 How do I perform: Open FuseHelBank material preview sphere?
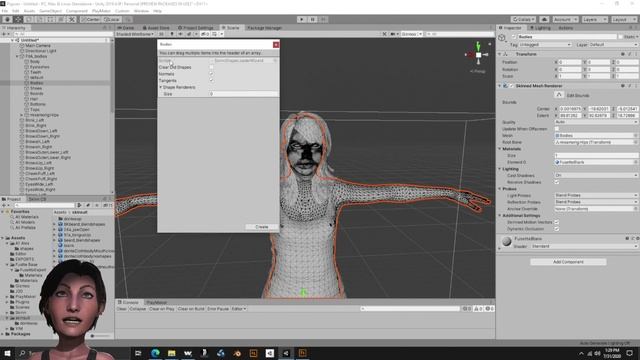(x=507, y=241)
